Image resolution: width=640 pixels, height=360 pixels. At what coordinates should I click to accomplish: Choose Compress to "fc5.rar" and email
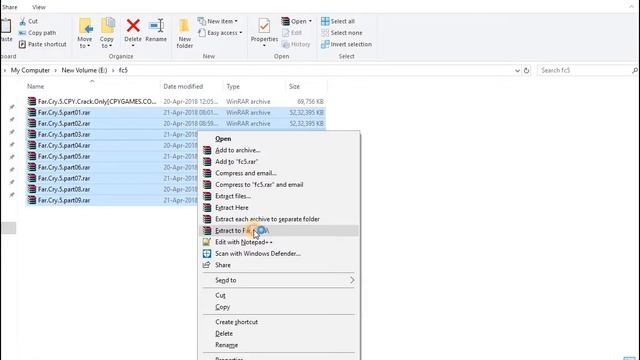click(279, 184)
